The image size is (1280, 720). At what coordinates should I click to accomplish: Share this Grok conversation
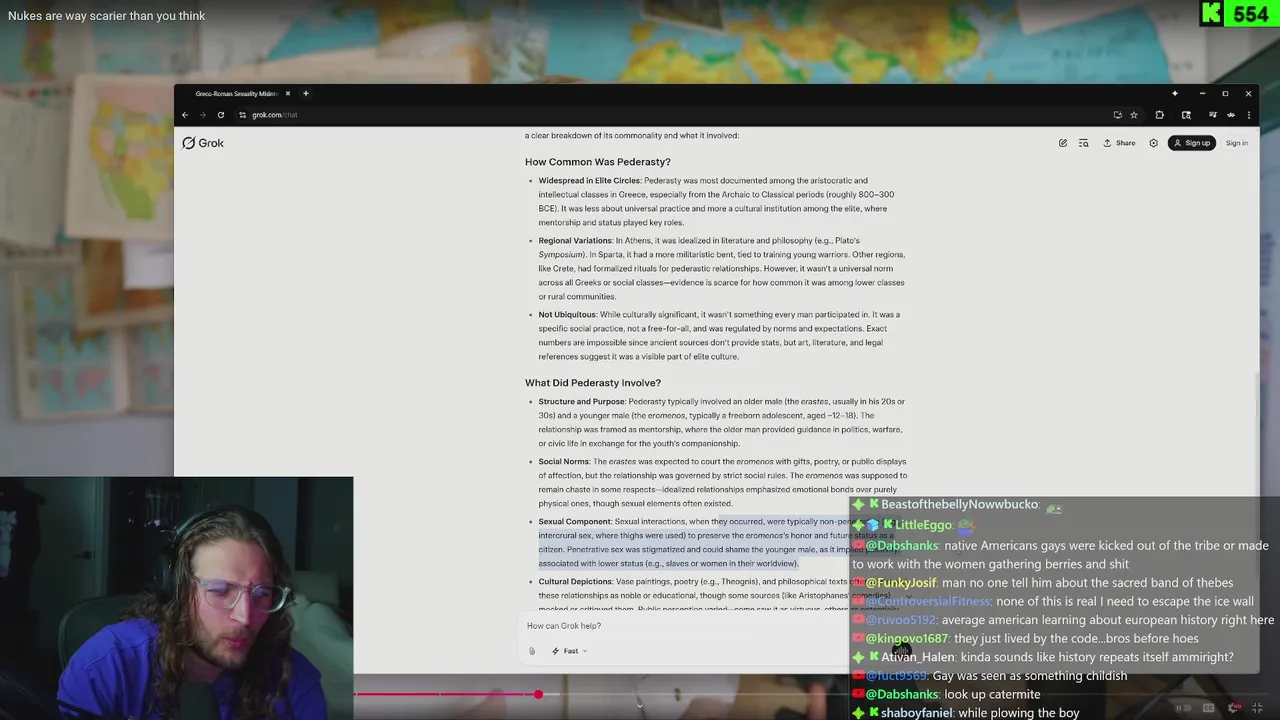click(1120, 143)
